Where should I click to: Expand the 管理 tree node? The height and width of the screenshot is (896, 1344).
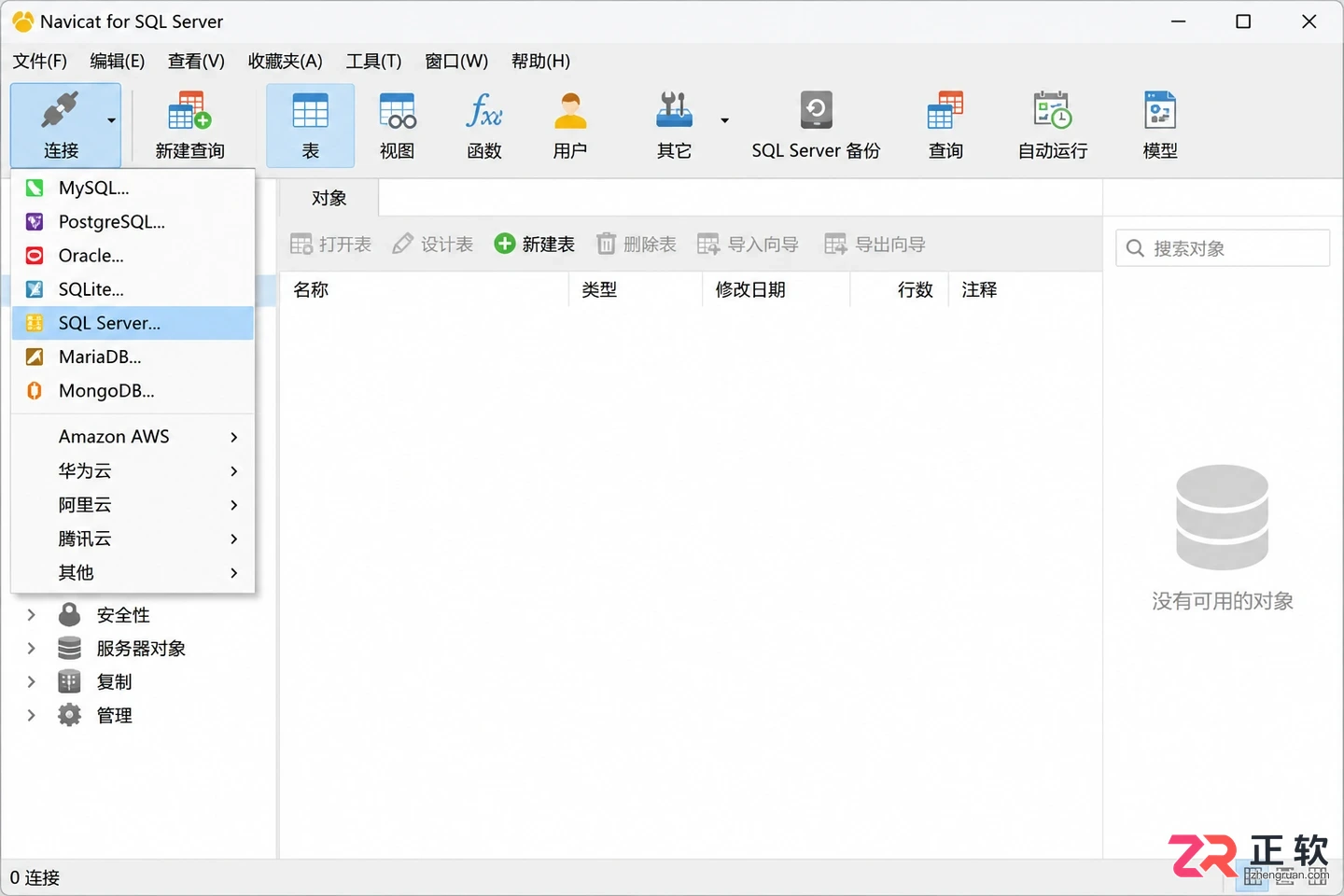coord(31,715)
